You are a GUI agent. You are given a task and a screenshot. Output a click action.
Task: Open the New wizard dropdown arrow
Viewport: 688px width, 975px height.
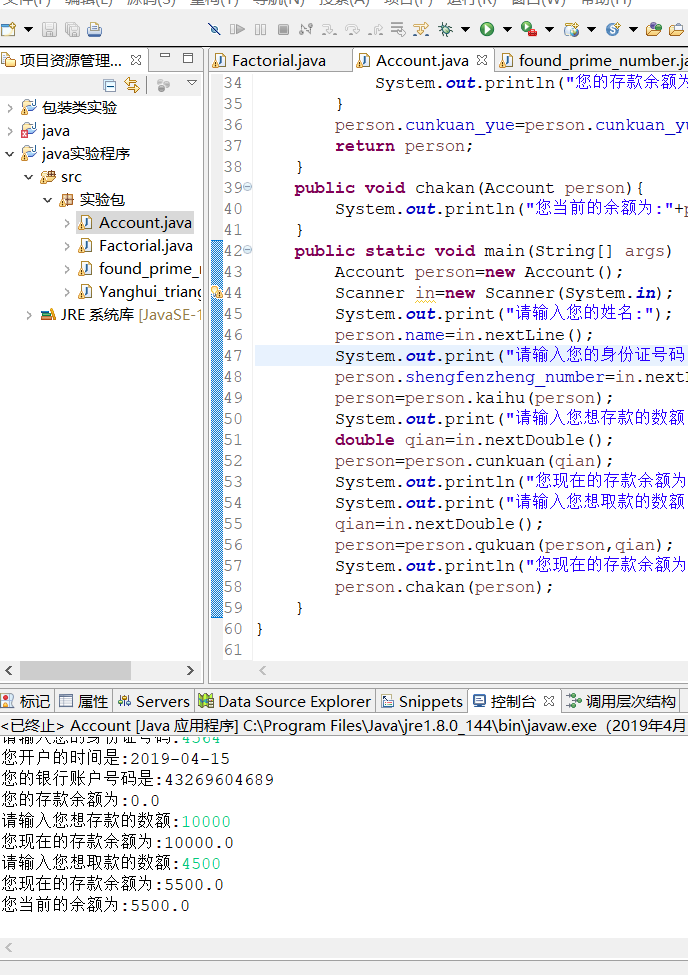pyautogui.click(x=28, y=29)
